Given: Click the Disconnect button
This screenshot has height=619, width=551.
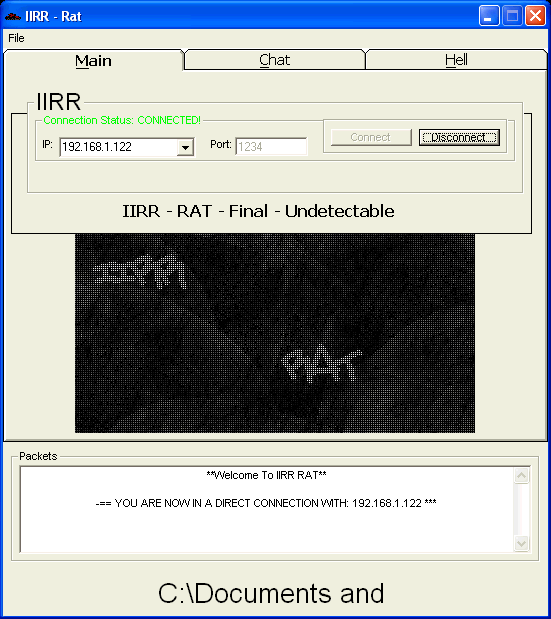Looking at the screenshot, I should click(459, 137).
